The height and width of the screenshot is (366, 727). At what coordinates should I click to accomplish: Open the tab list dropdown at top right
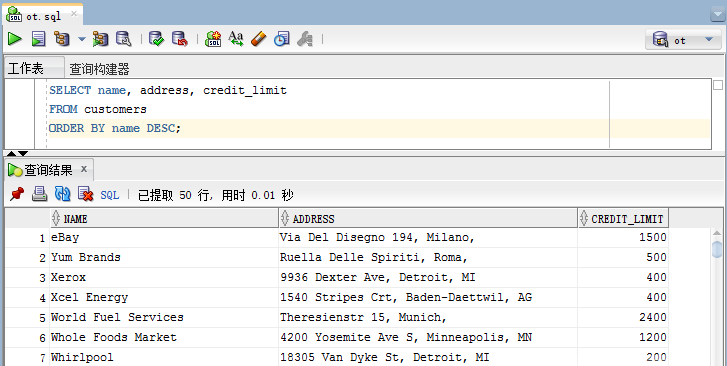click(717, 15)
